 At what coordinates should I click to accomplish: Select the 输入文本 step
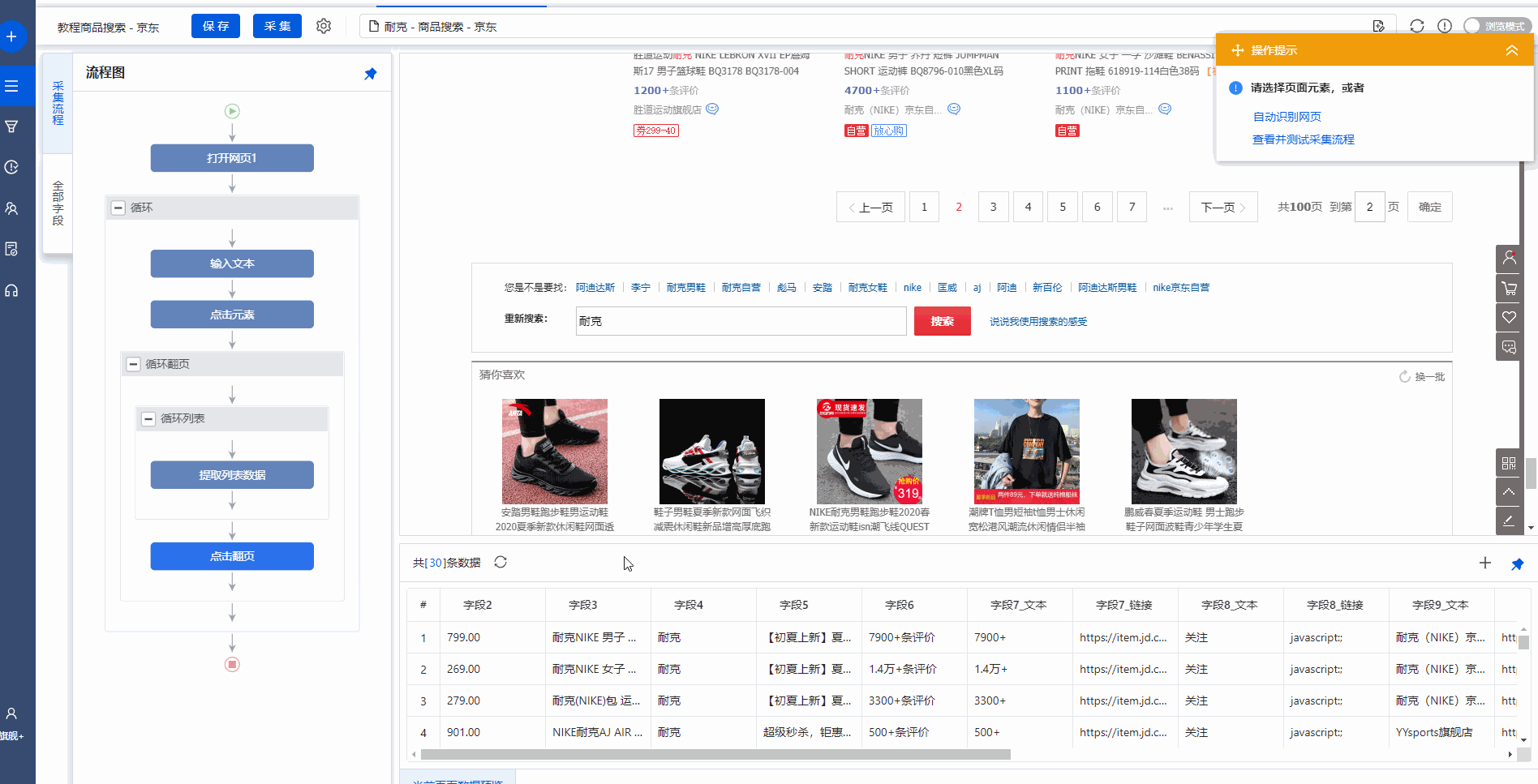pyautogui.click(x=232, y=263)
